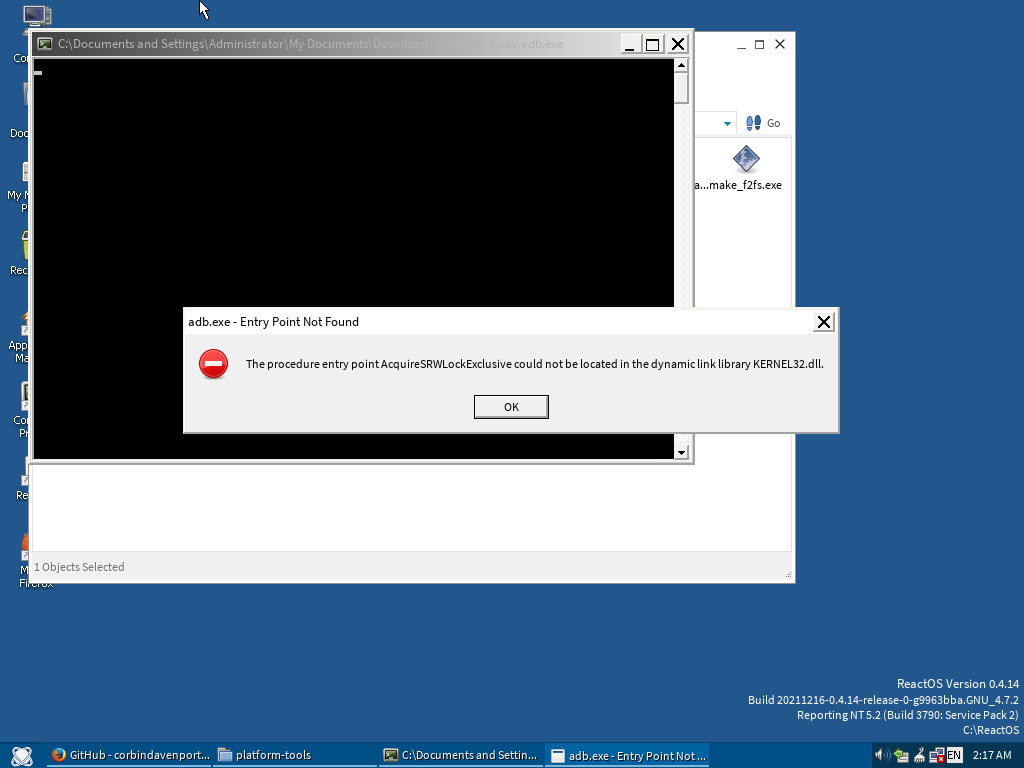Open the volume control from the tray
The width and height of the screenshot is (1024, 768).
(880, 754)
